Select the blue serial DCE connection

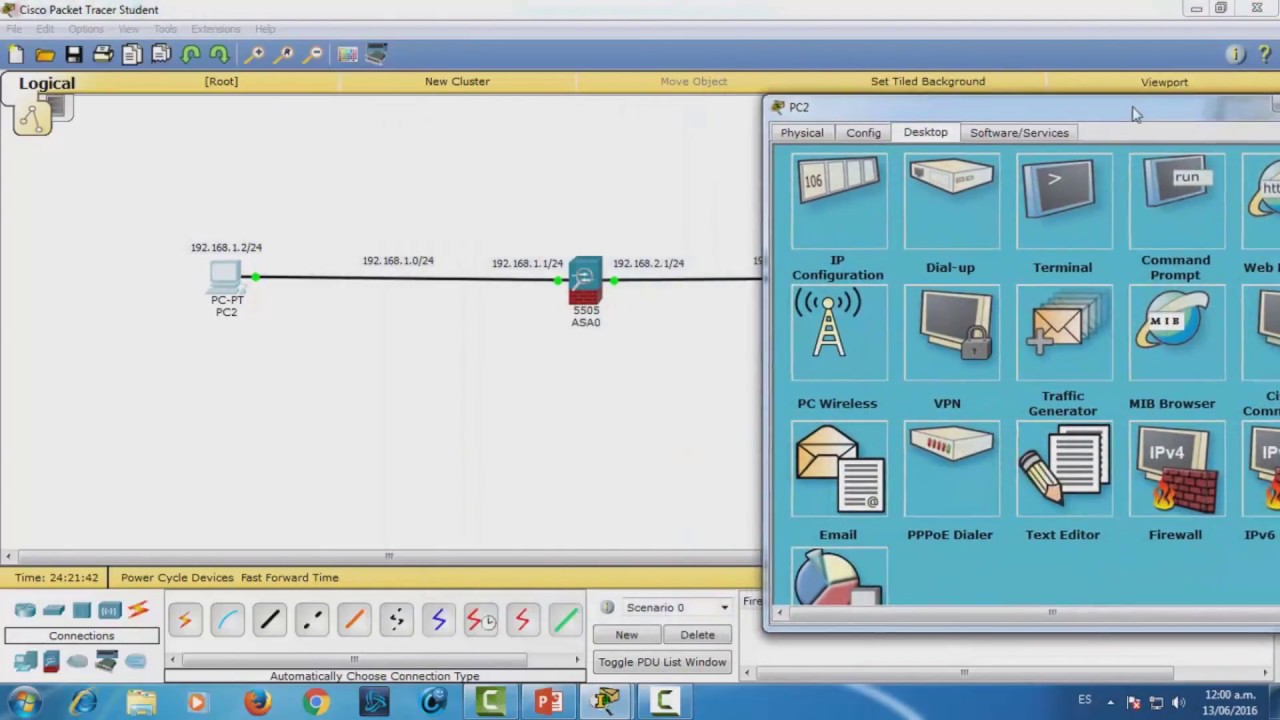(438, 621)
